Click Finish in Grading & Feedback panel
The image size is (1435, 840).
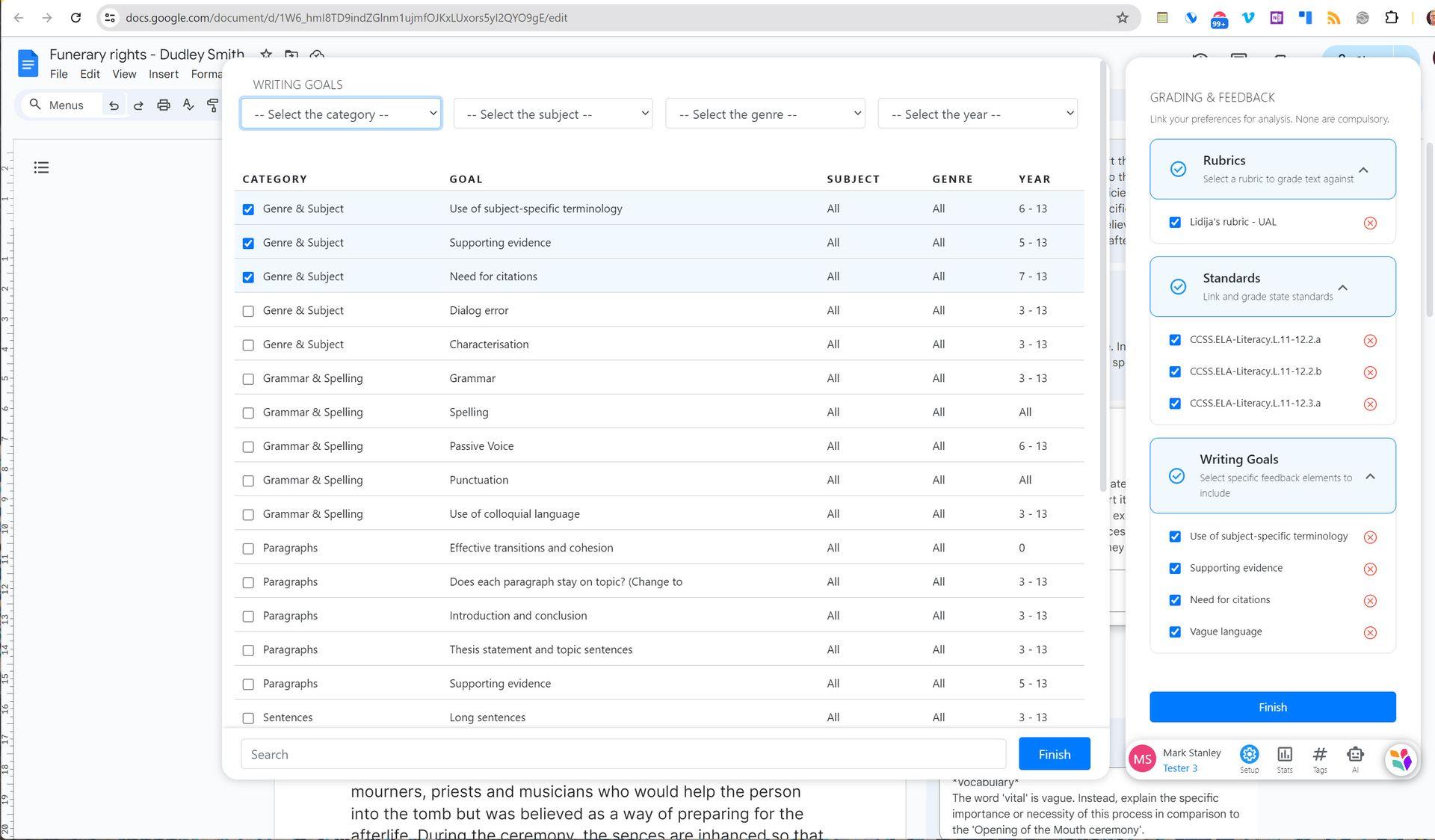pyautogui.click(x=1272, y=707)
